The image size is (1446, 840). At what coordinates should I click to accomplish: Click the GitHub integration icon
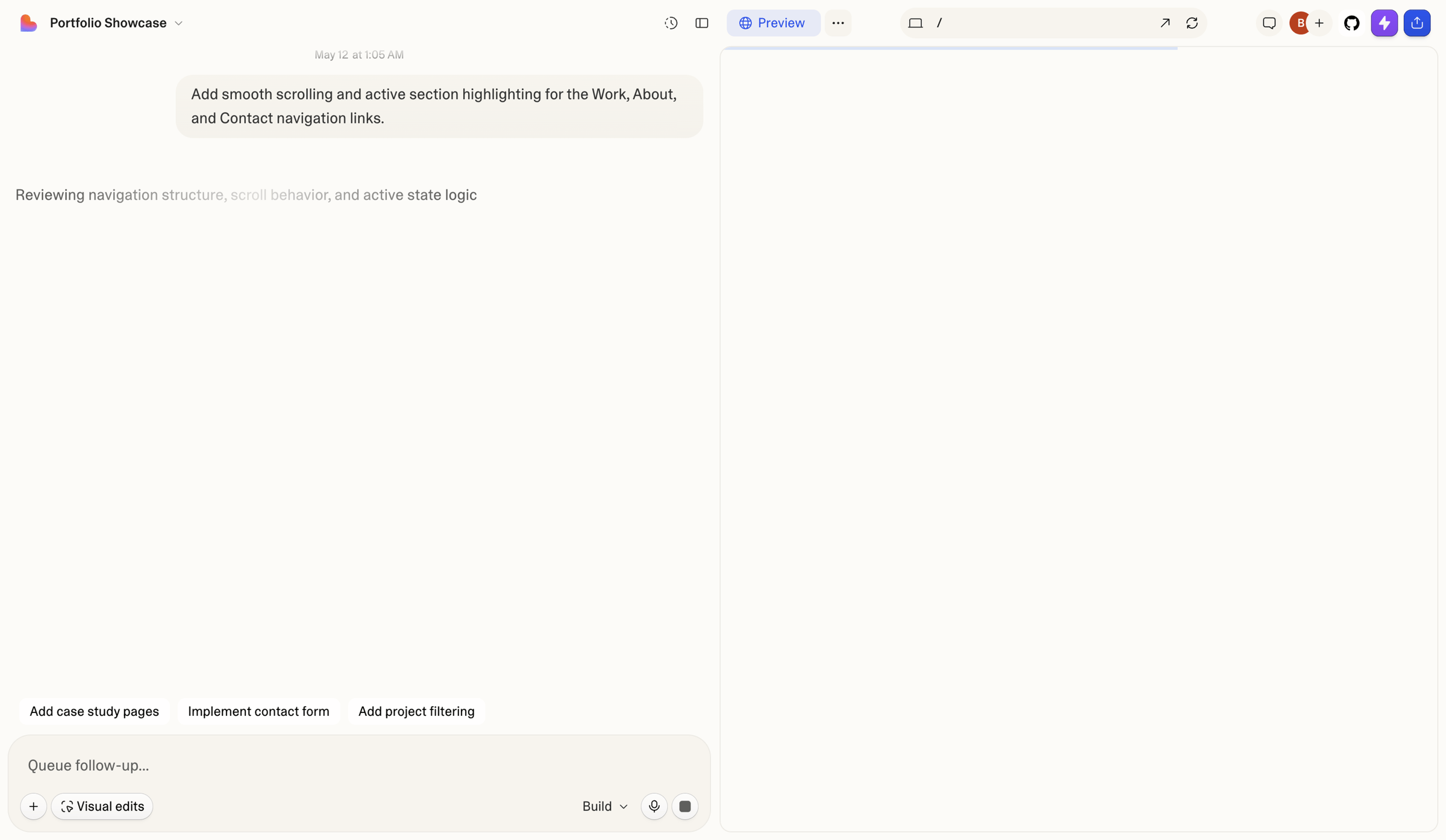click(x=1351, y=23)
